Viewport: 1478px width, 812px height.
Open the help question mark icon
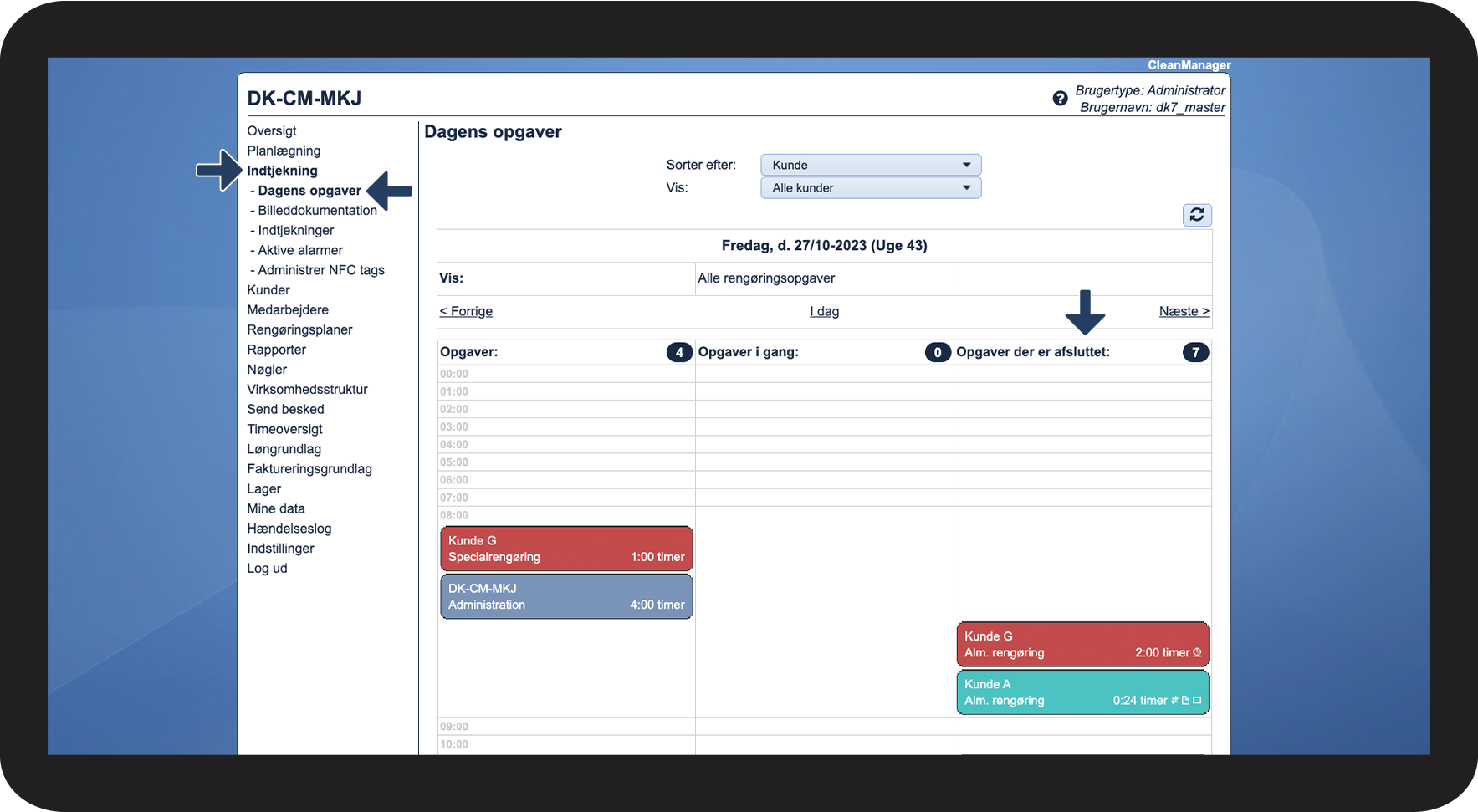pos(1060,98)
